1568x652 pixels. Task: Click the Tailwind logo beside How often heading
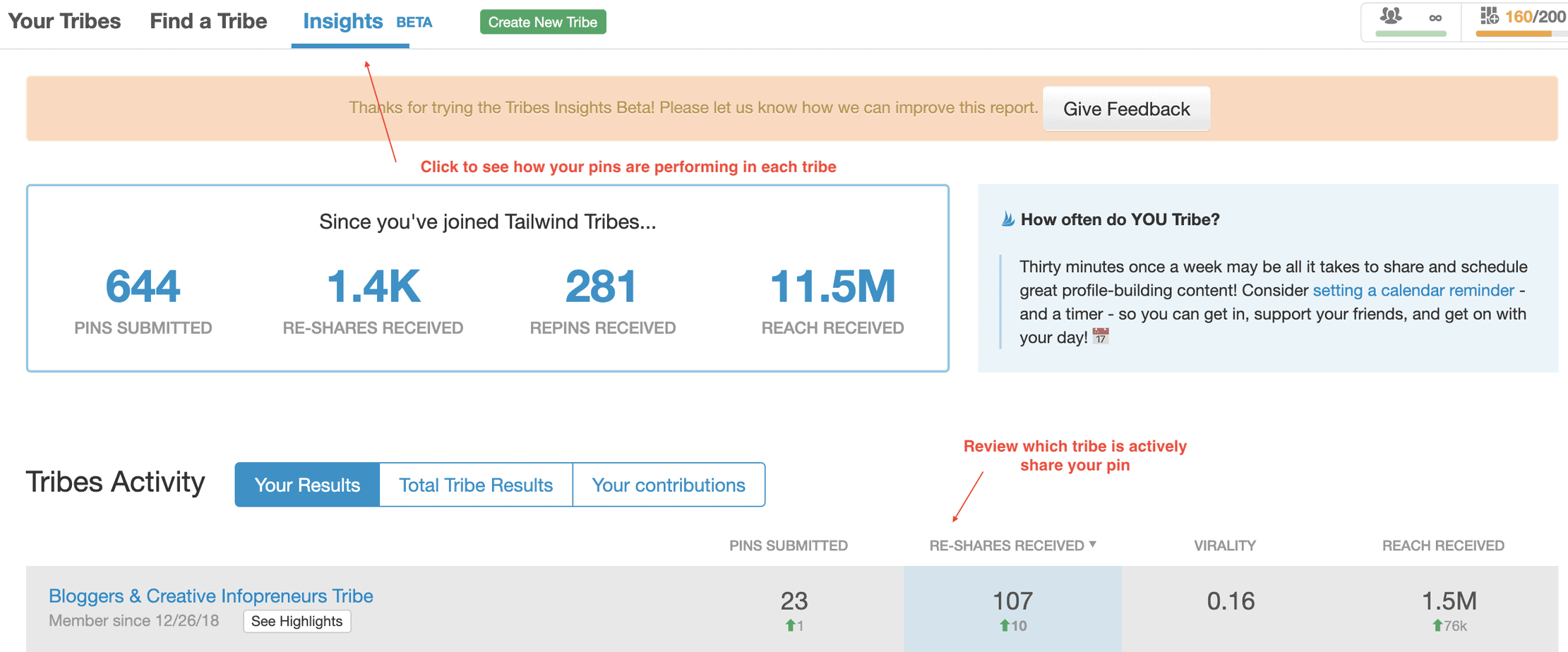pyautogui.click(x=1007, y=219)
